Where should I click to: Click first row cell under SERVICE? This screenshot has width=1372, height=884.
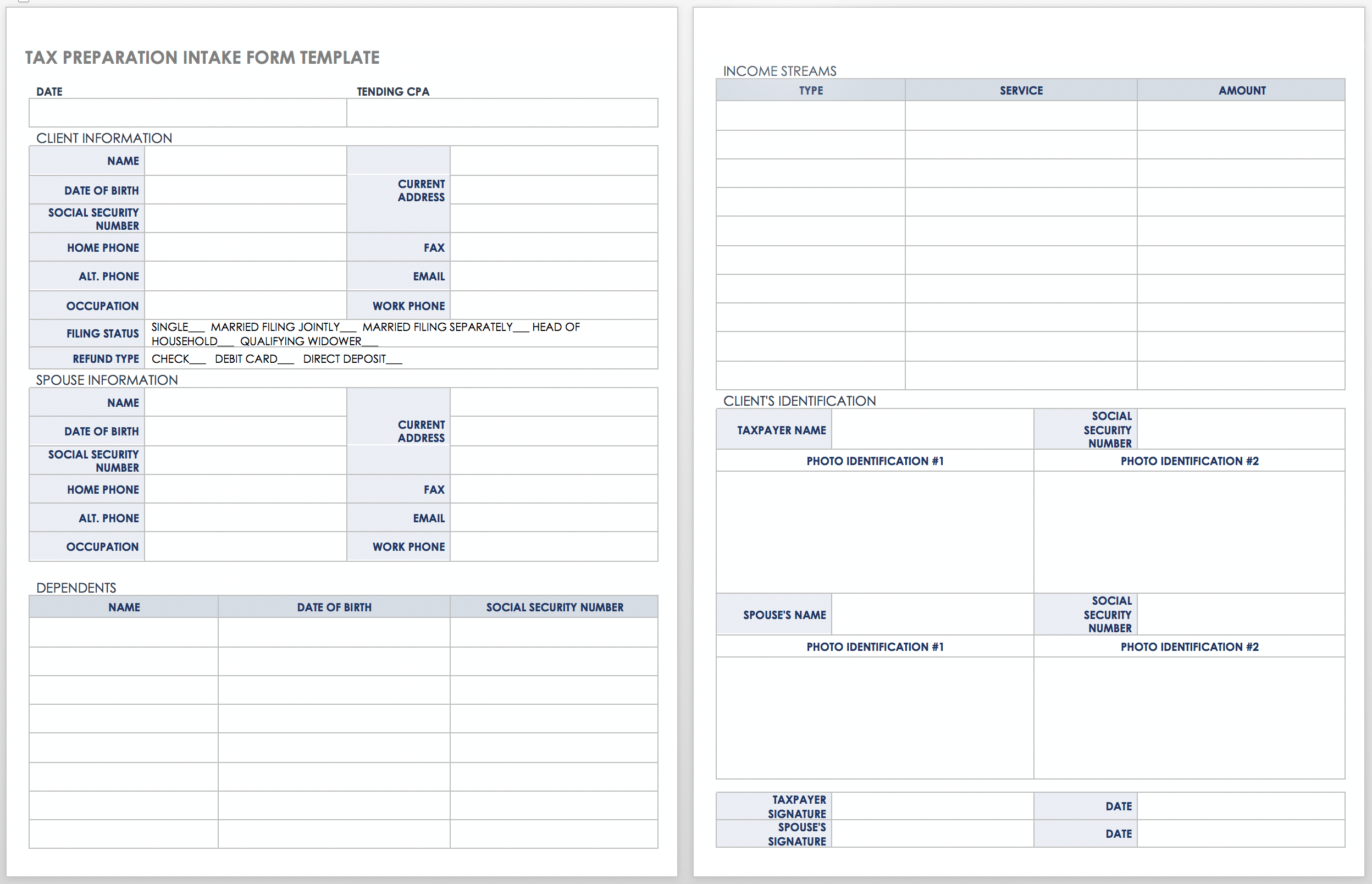coord(1021,115)
